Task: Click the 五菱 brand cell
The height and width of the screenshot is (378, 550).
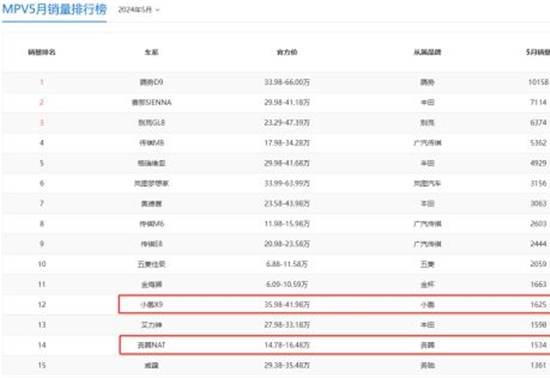Action: [427, 264]
